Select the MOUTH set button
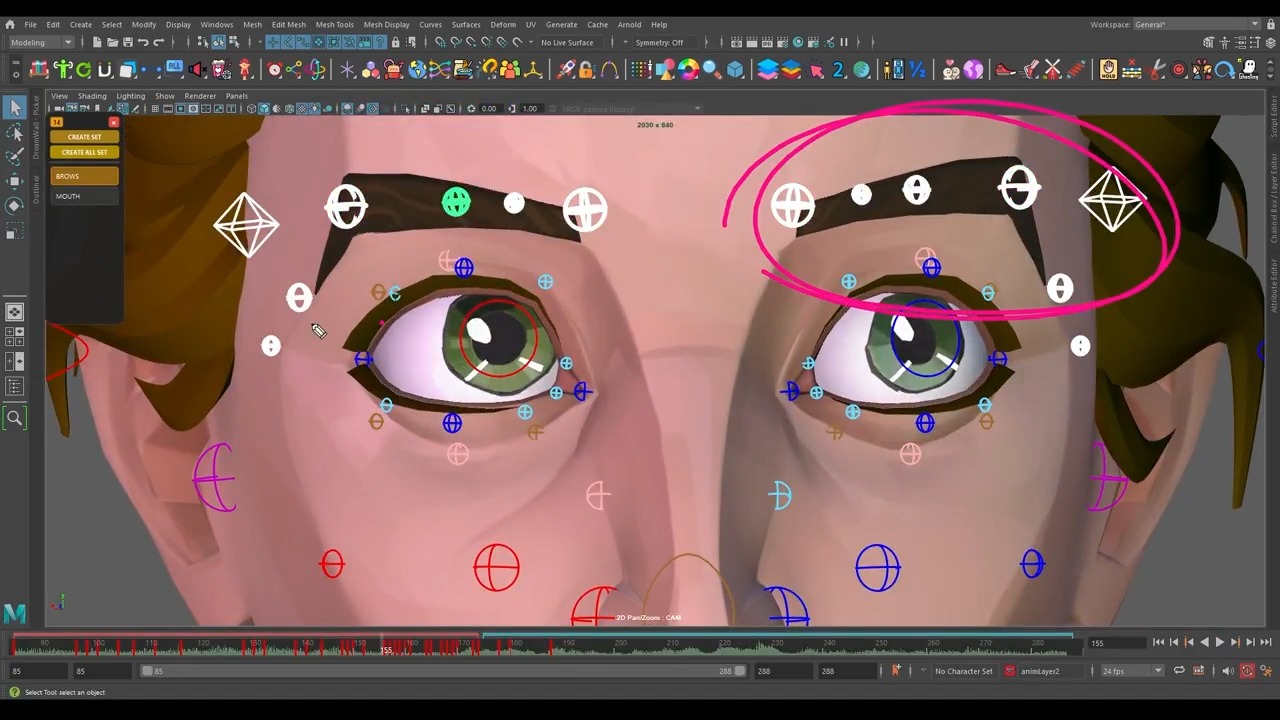Screen dimensions: 1280x720 pyautogui.click(x=85, y=196)
